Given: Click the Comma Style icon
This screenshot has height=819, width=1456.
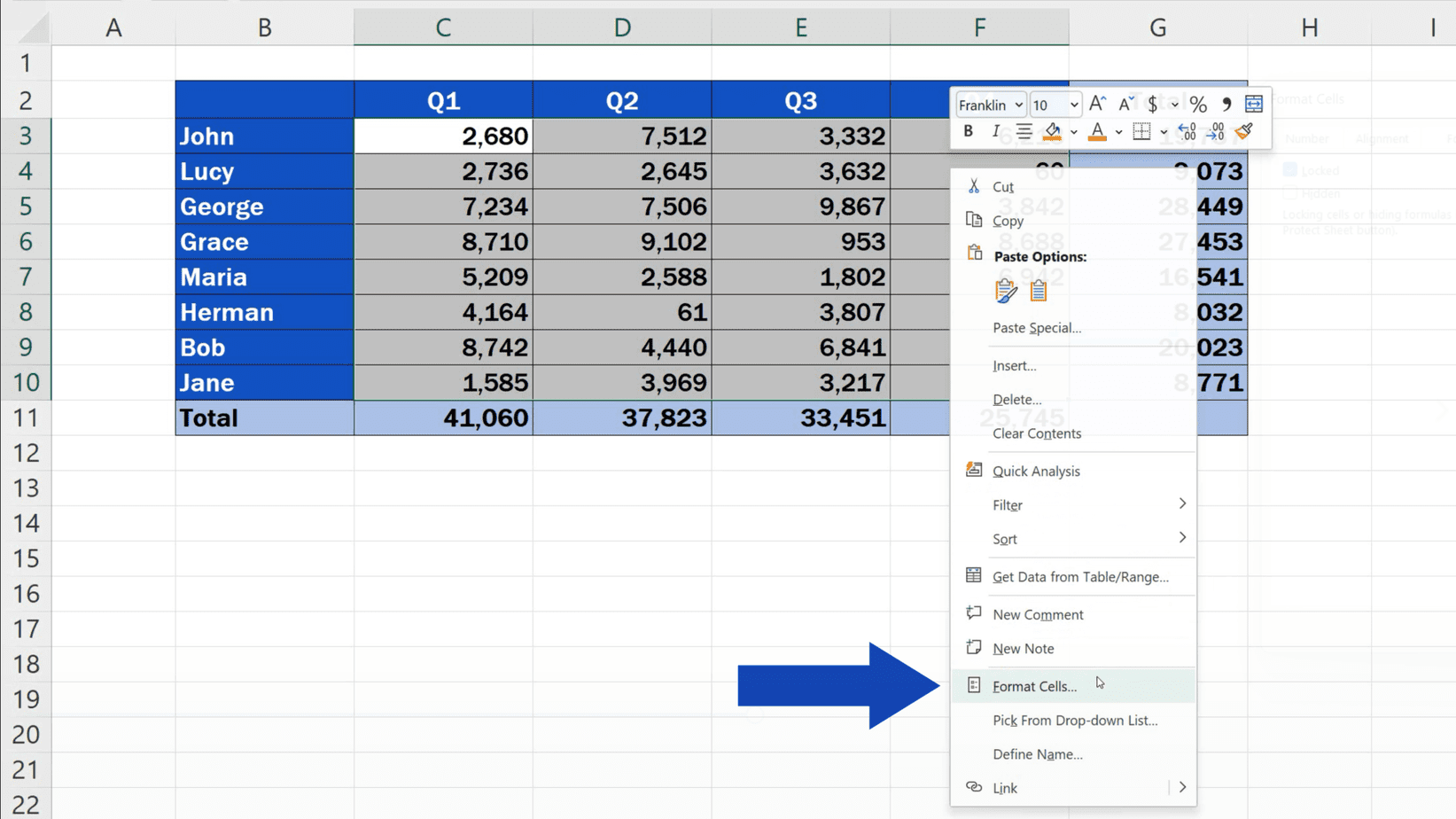Looking at the screenshot, I should click(x=1226, y=104).
